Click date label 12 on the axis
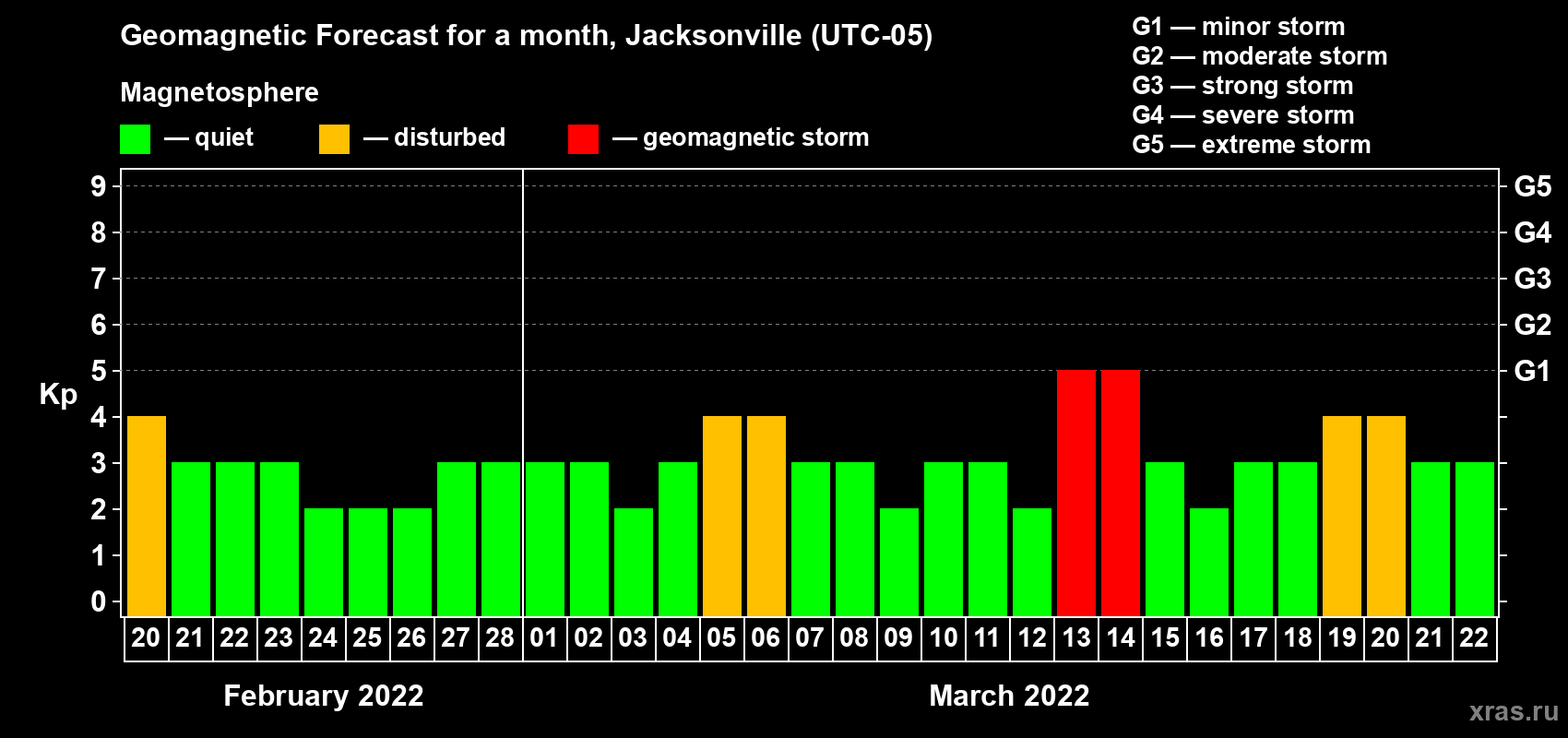Screen dimensions: 1568x738 (1032, 637)
